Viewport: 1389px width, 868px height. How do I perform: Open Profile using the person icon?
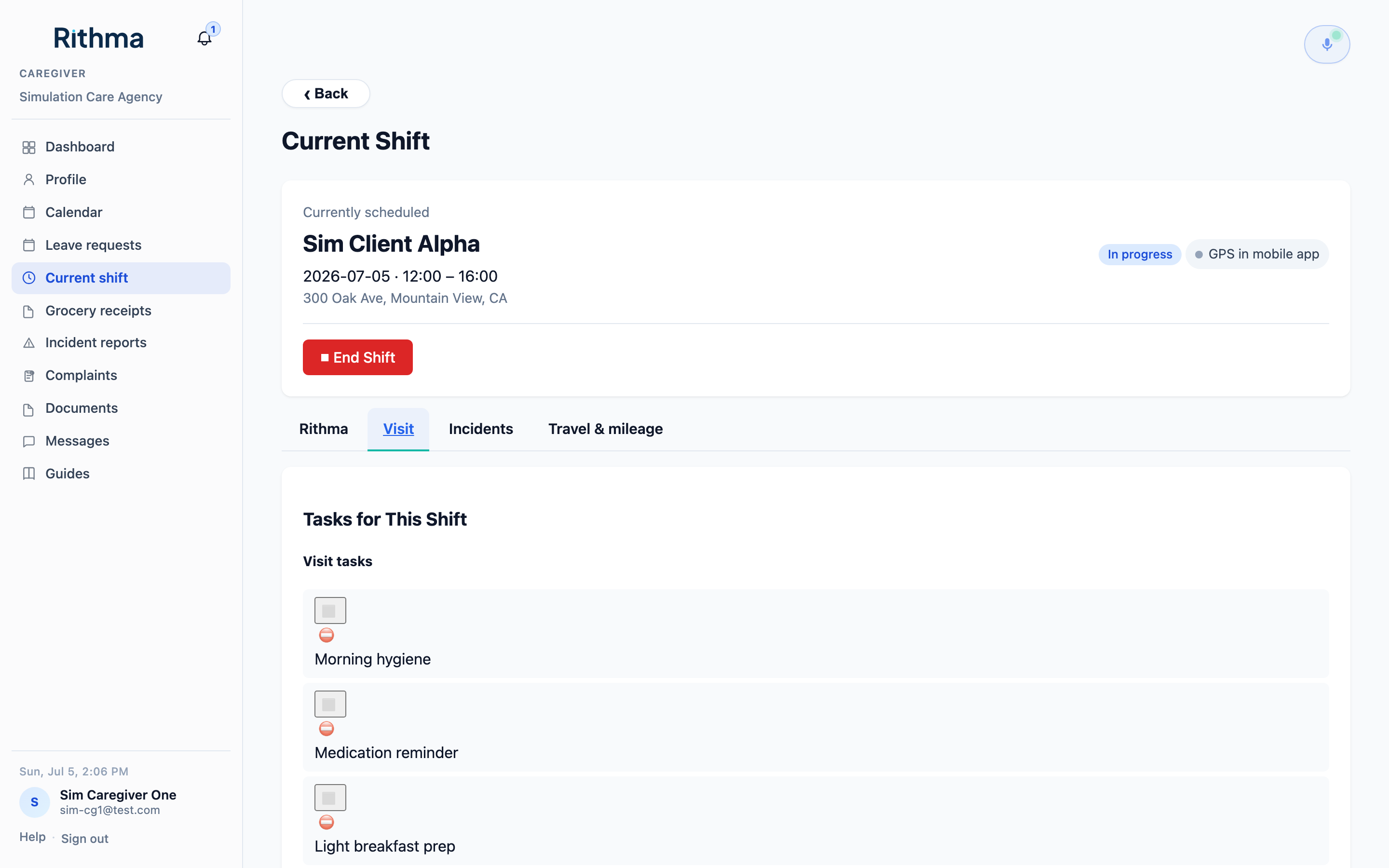point(29,180)
